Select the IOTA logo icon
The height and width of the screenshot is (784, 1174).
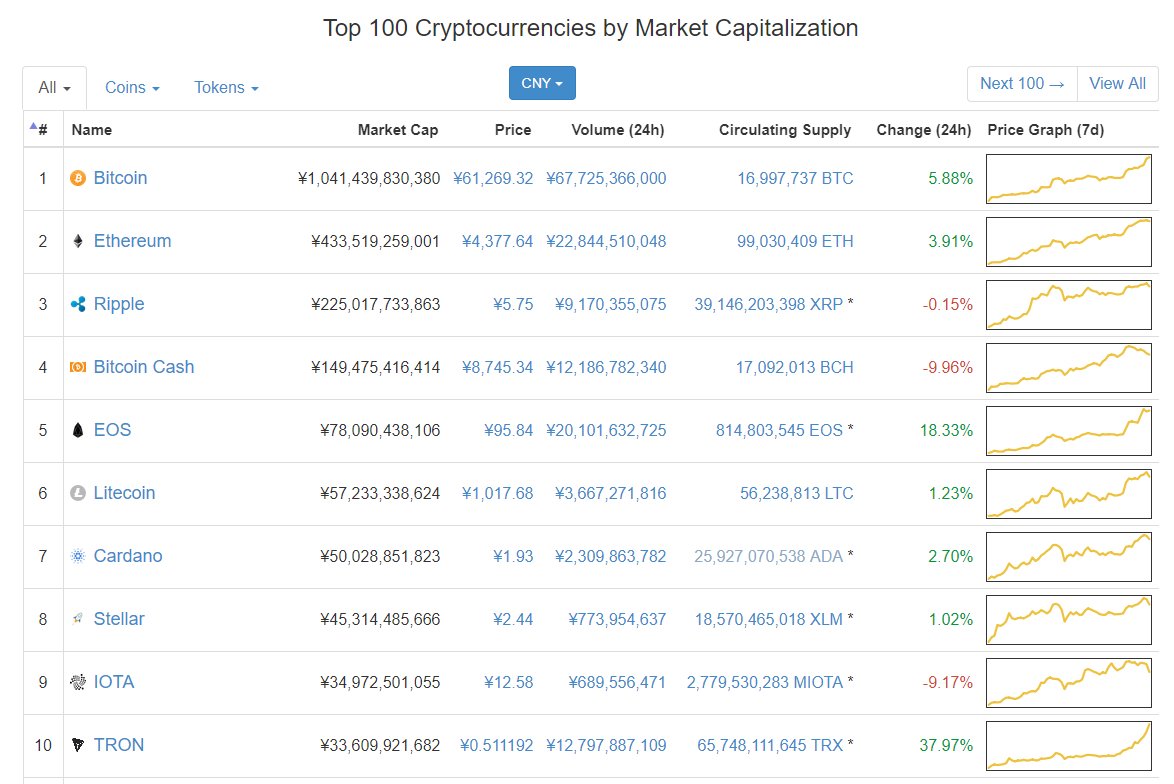(x=77, y=682)
